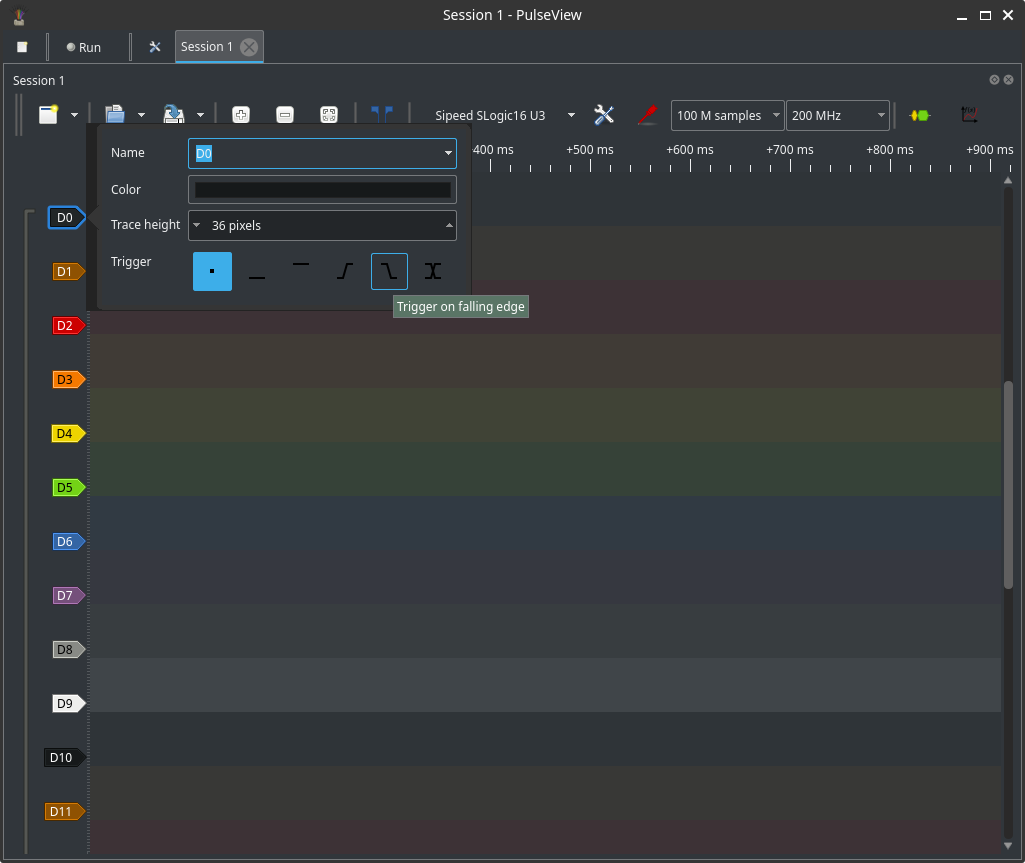Expand the 200 MHz sample rate dropdown
The image size is (1025, 863).
click(x=837, y=116)
